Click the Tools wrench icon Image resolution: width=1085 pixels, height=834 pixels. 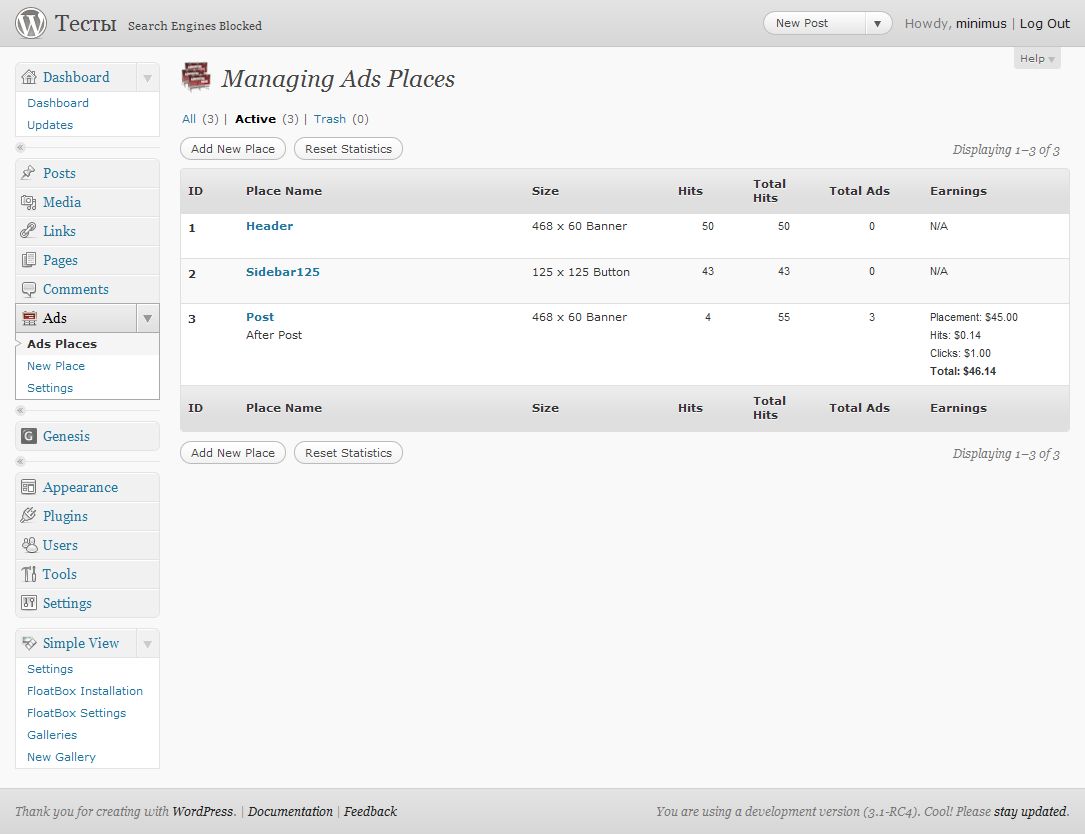[29, 574]
